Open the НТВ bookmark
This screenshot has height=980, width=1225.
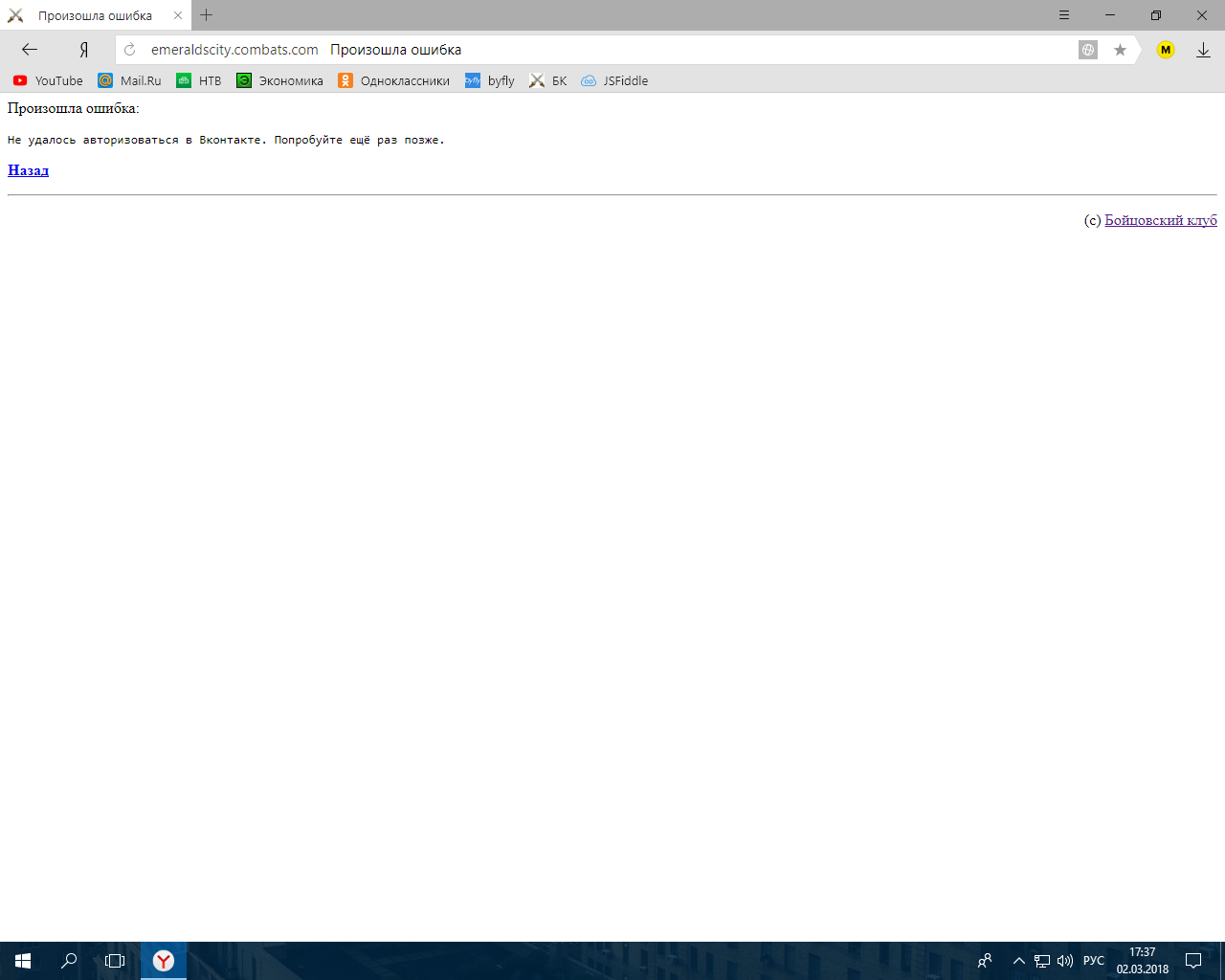[199, 80]
